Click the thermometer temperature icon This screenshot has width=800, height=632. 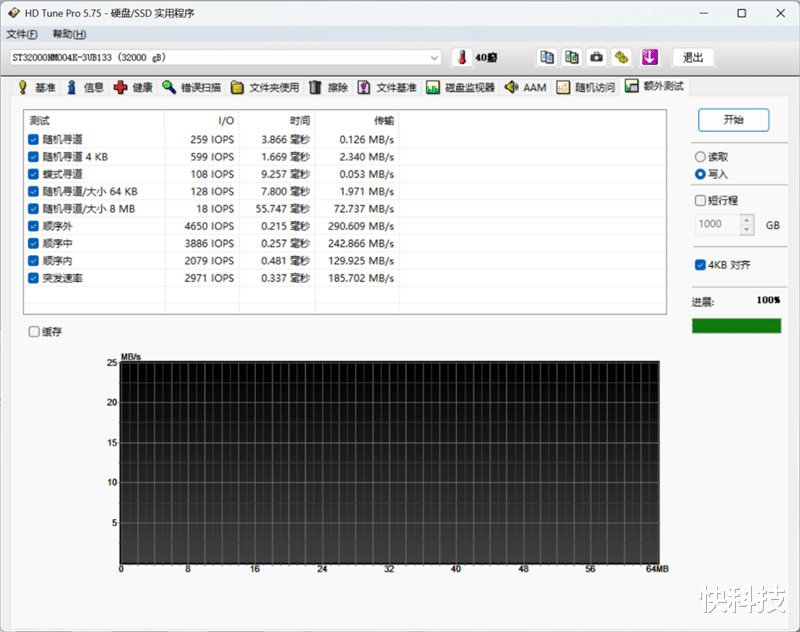(462, 57)
